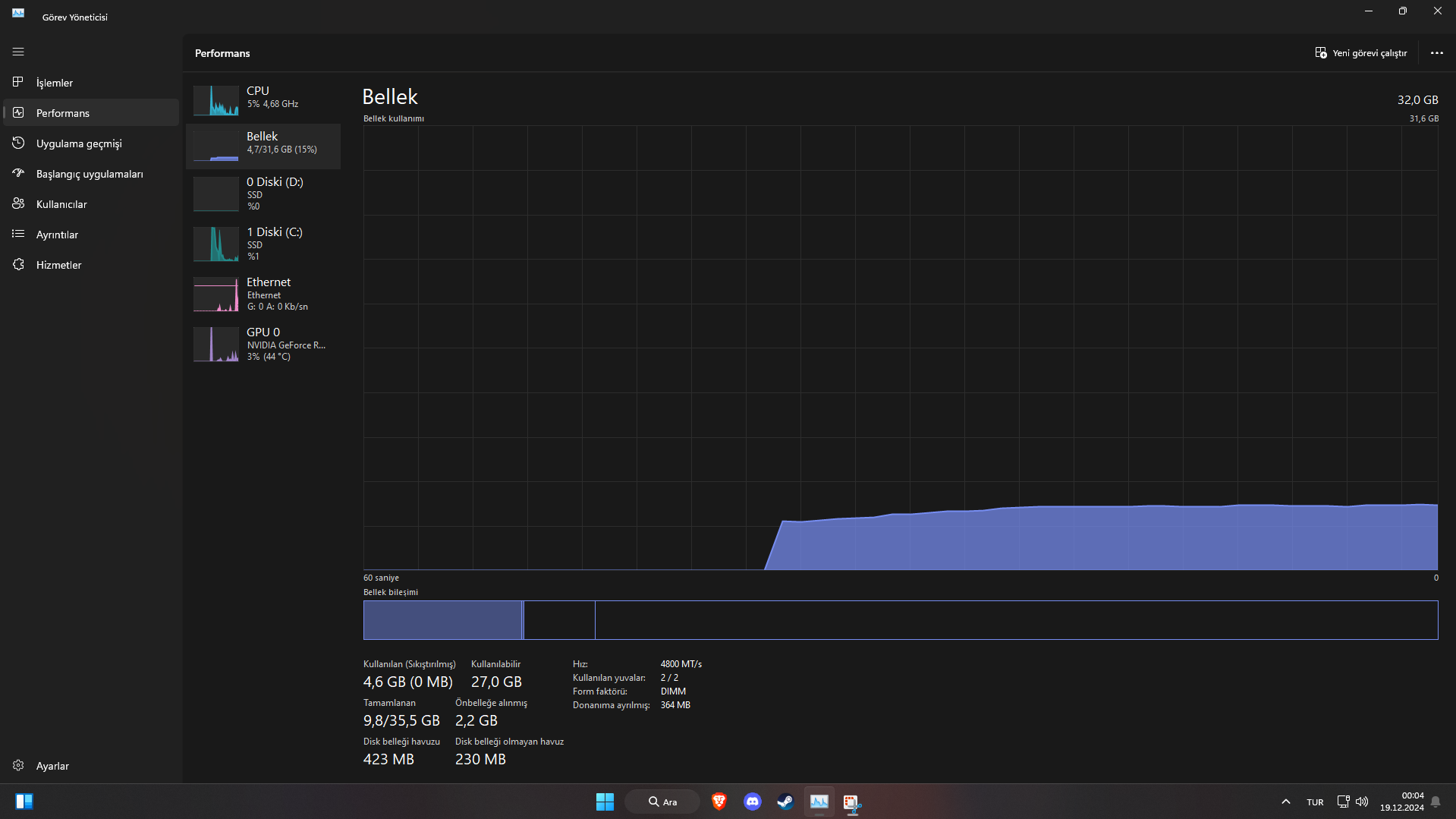Click the 230 MB non-paged pool value
Viewport: 1456px width, 819px height.
tap(480, 759)
